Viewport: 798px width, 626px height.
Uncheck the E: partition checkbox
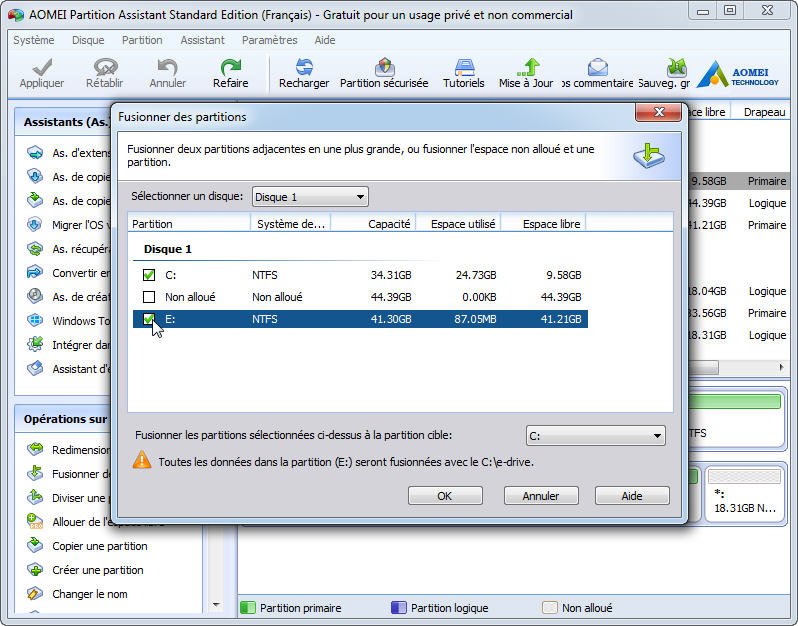[x=149, y=319]
